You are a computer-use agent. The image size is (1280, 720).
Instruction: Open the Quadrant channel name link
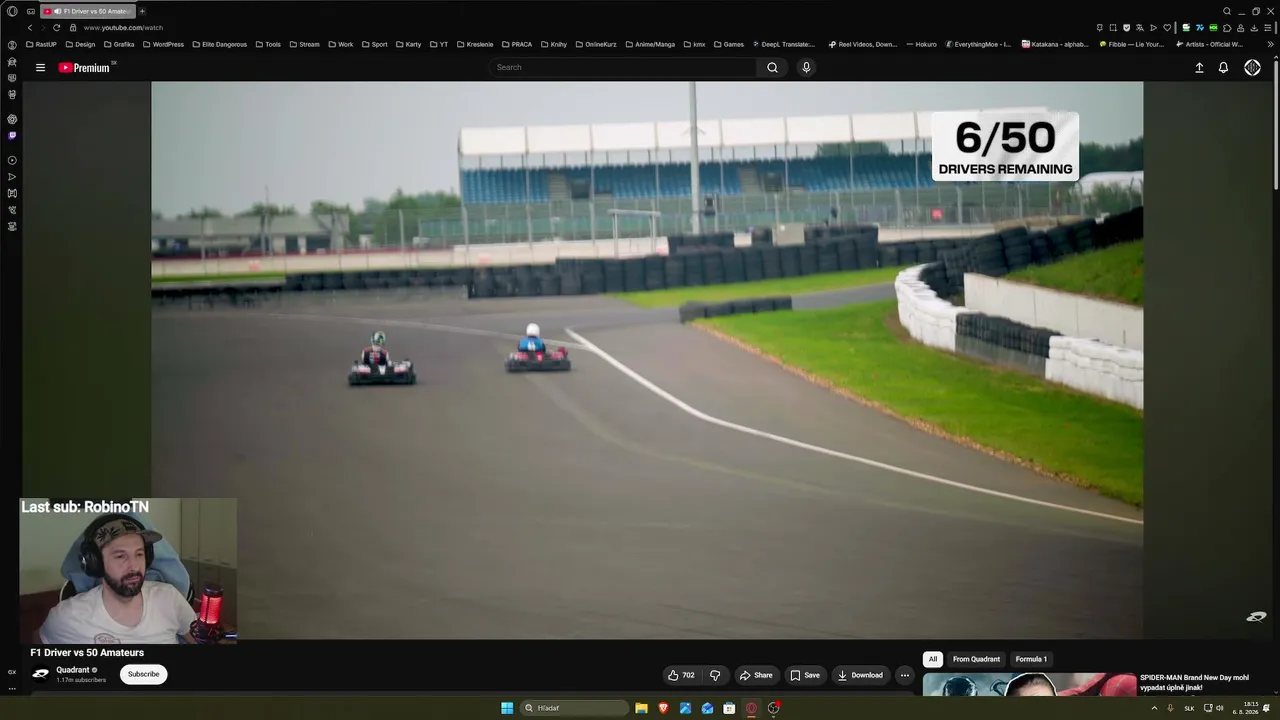[73, 670]
